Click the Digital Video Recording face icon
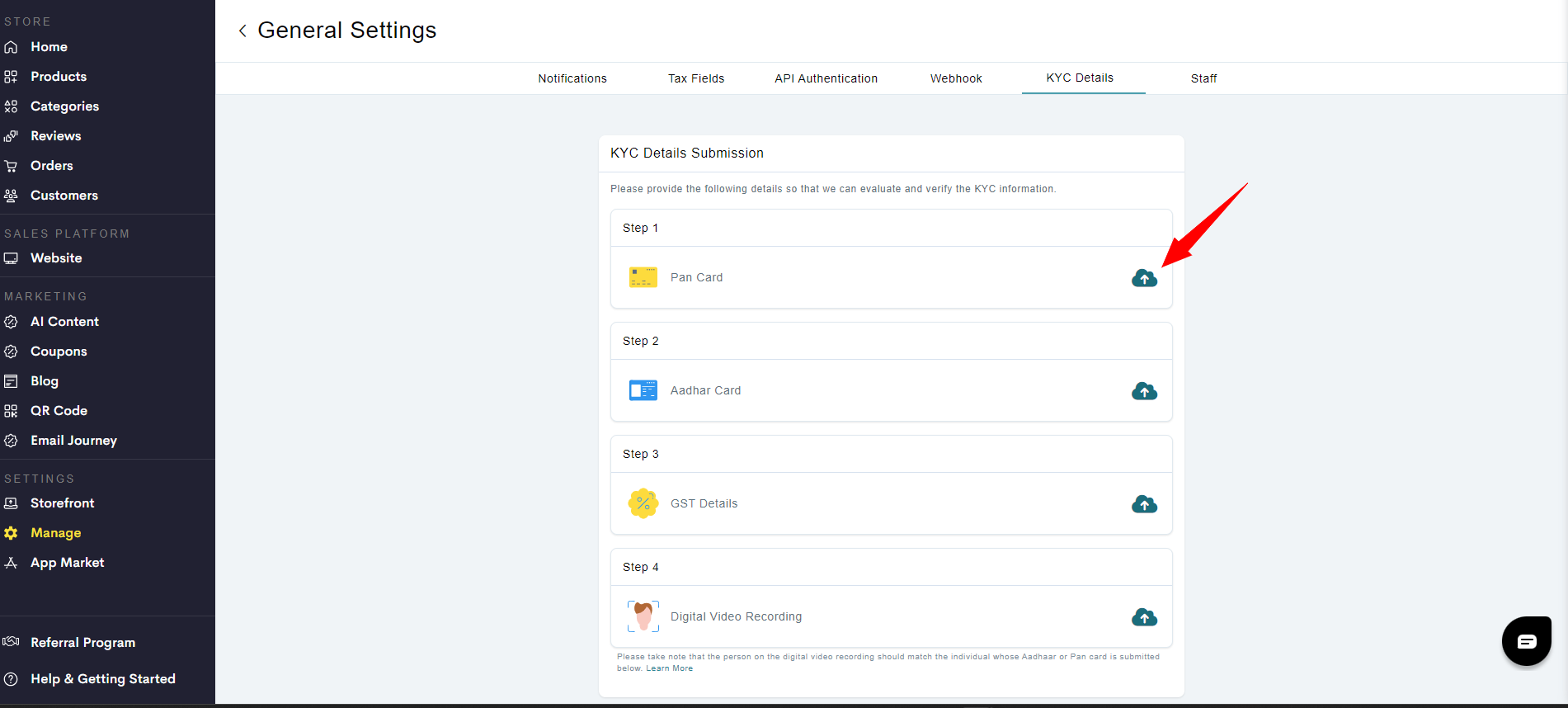1568x708 pixels. (x=643, y=616)
